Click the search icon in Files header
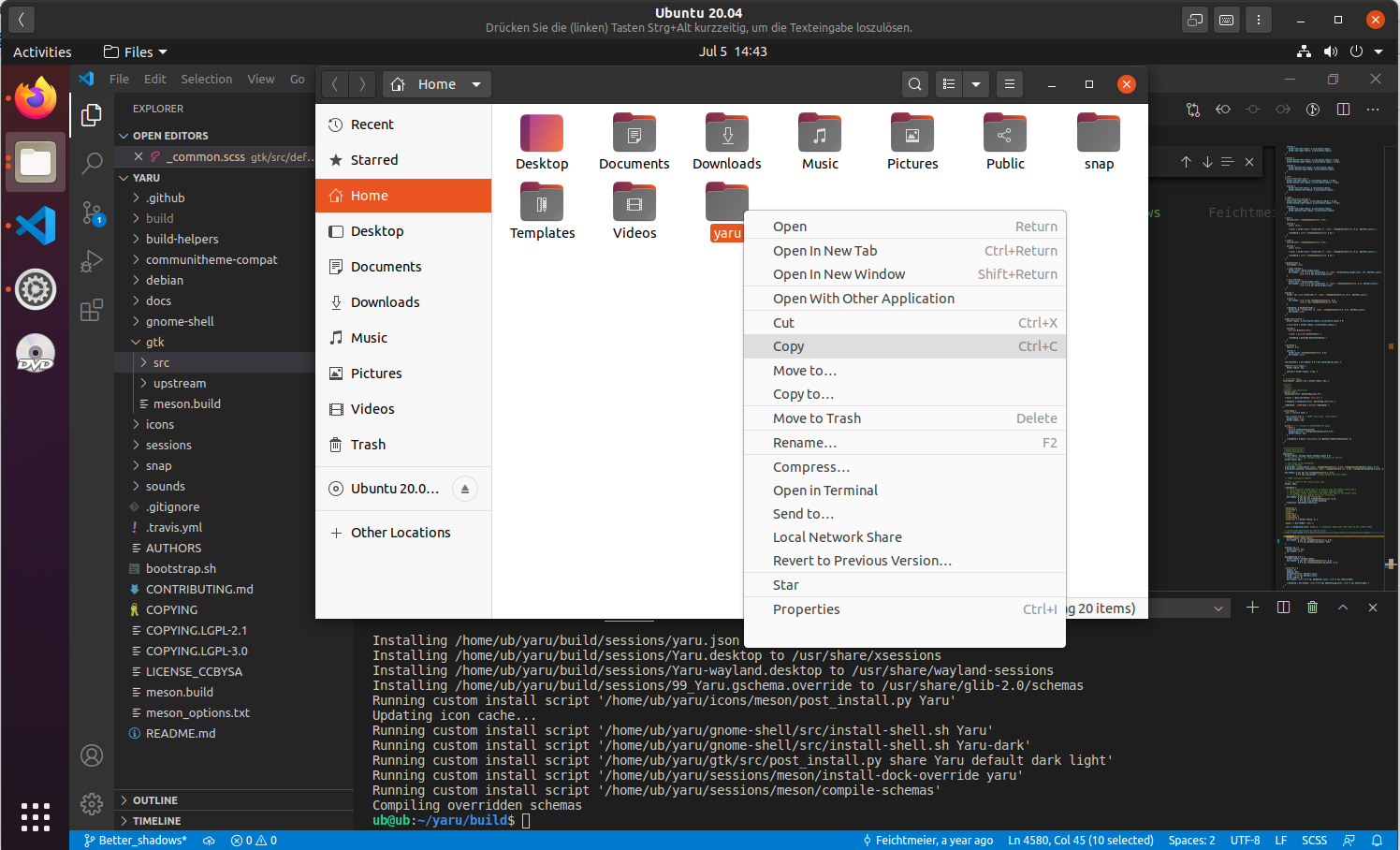 coord(915,84)
